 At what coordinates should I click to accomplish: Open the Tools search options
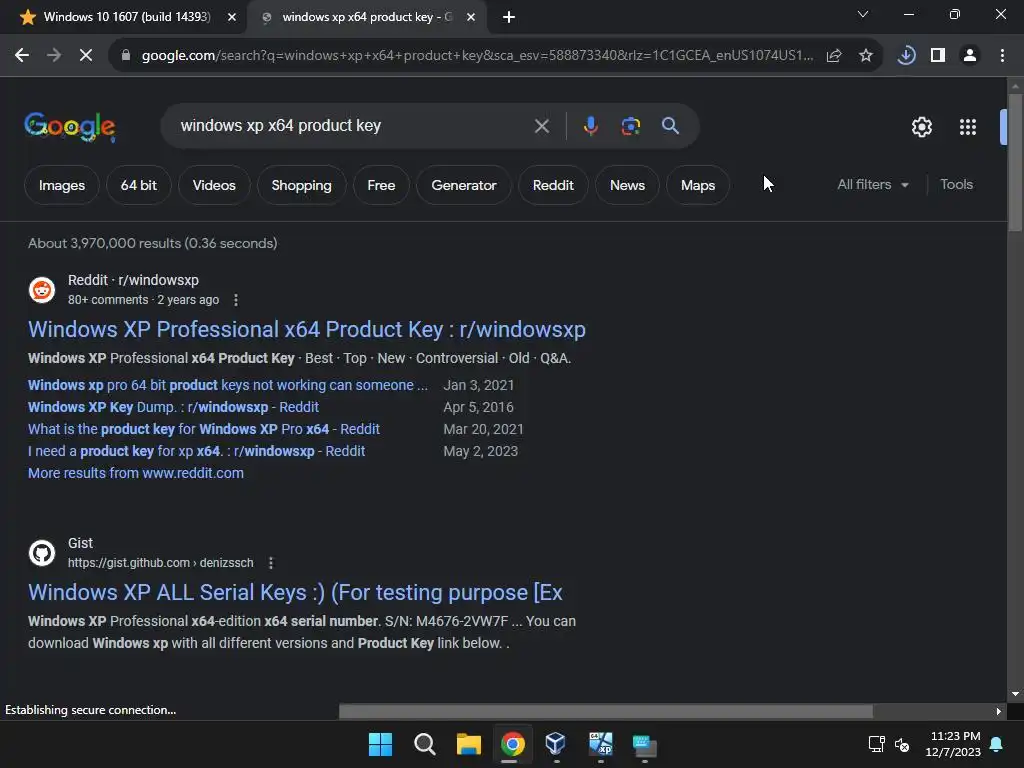[x=956, y=185]
